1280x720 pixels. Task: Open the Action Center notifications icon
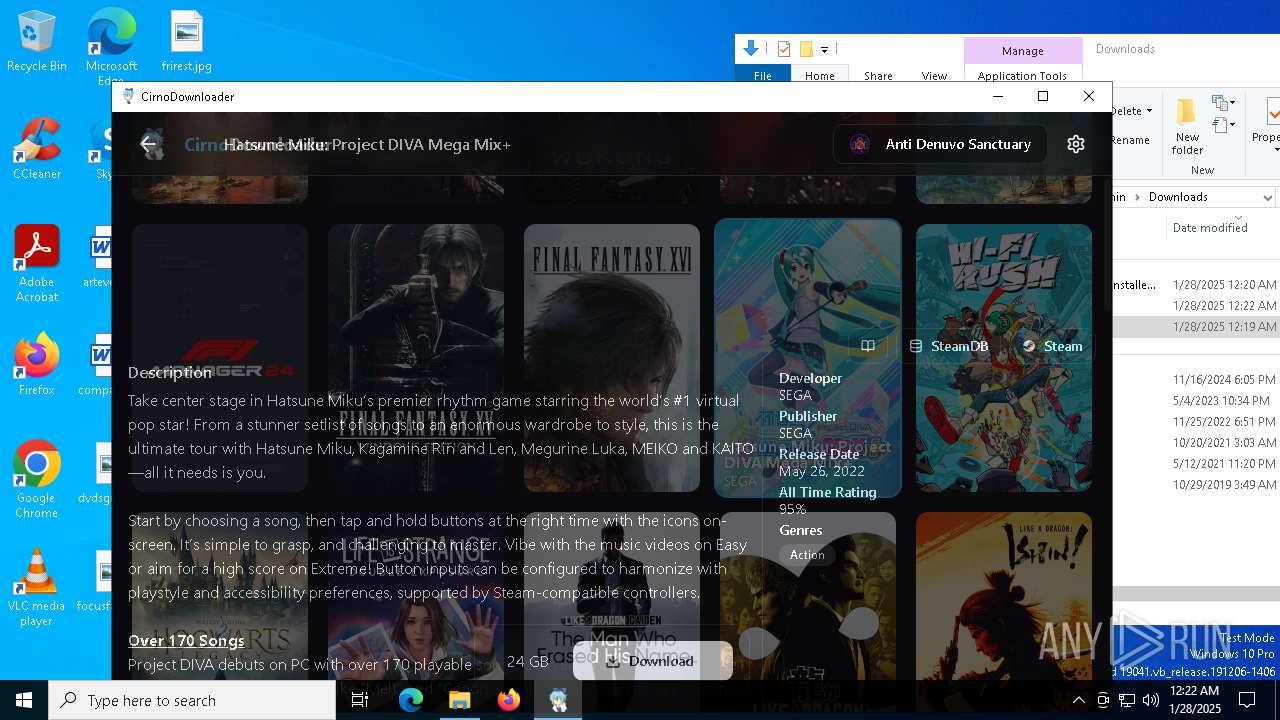coord(1247,700)
